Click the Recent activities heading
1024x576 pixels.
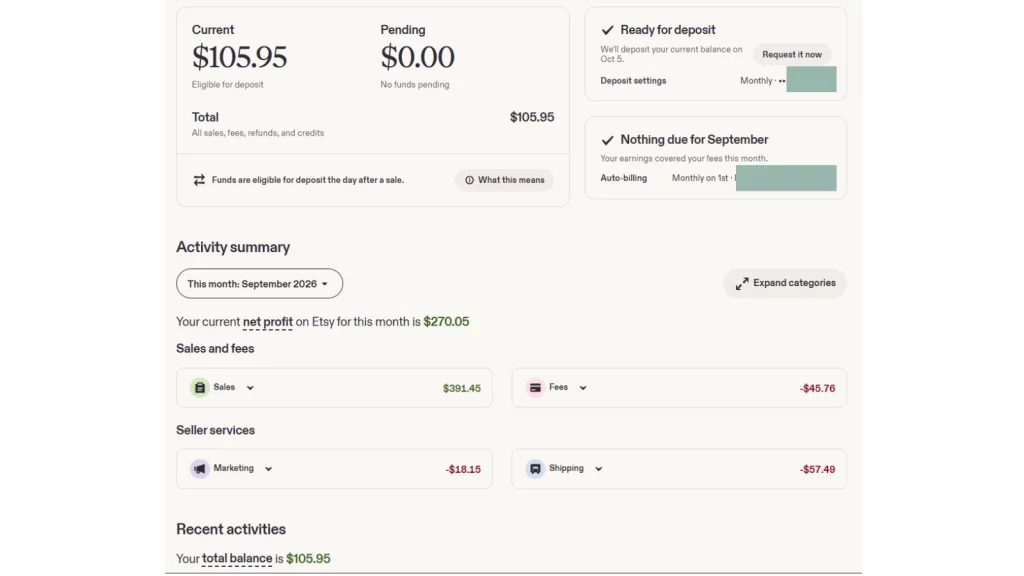[x=231, y=529]
